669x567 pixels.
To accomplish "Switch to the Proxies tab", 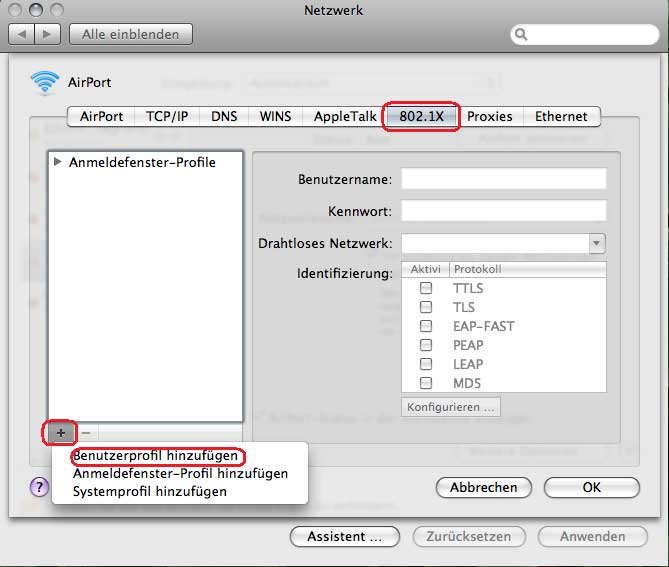I will [x=490, y=116].
